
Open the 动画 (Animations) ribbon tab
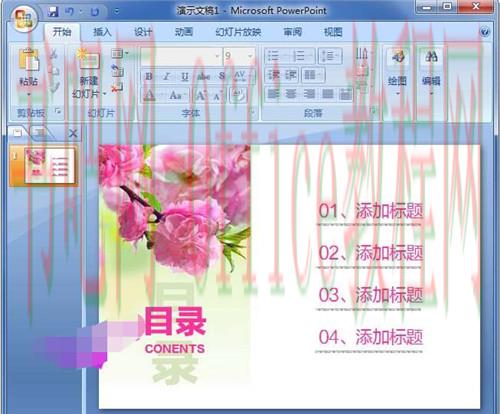pos(184,32)
